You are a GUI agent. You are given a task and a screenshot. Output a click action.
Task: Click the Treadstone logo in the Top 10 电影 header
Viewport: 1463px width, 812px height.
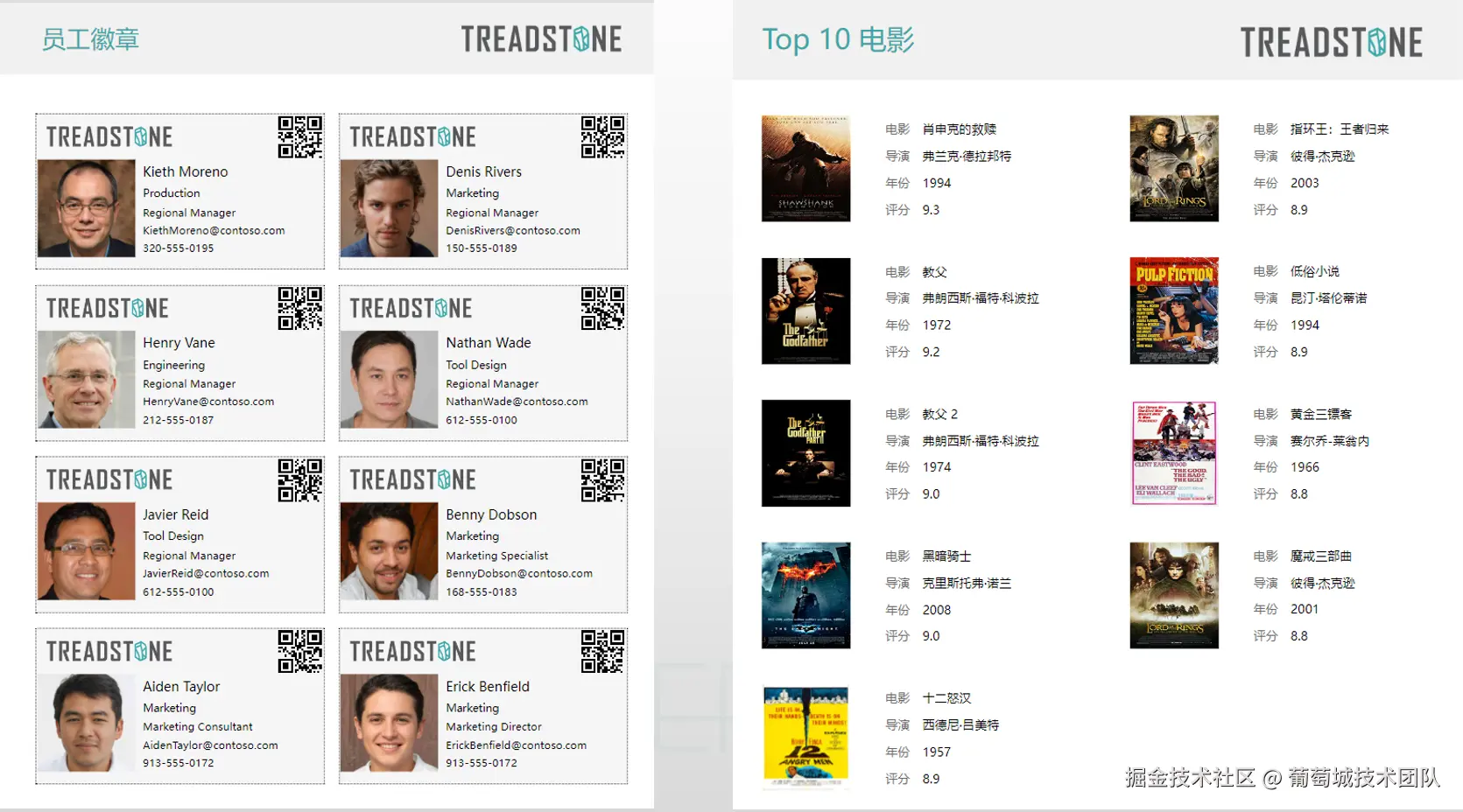click(x=1332, y=42)
